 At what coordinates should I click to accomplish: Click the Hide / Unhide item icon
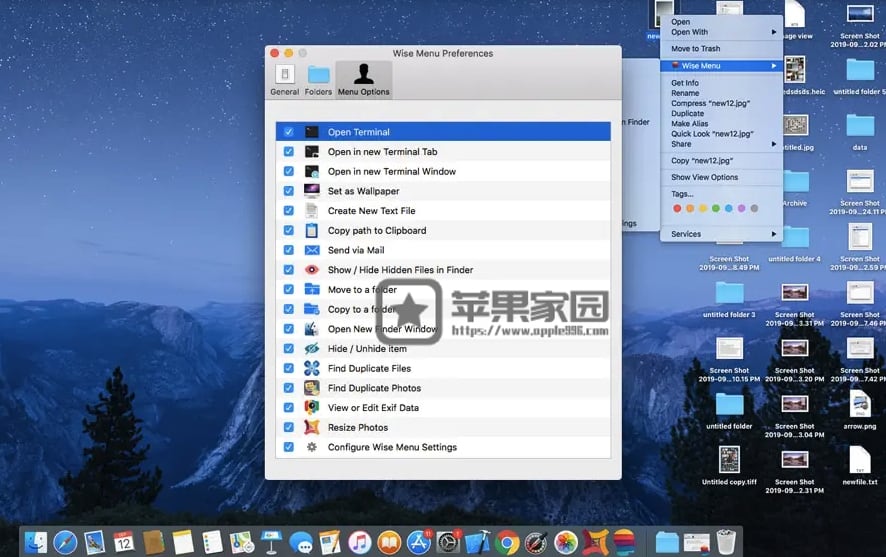point(311,349)
